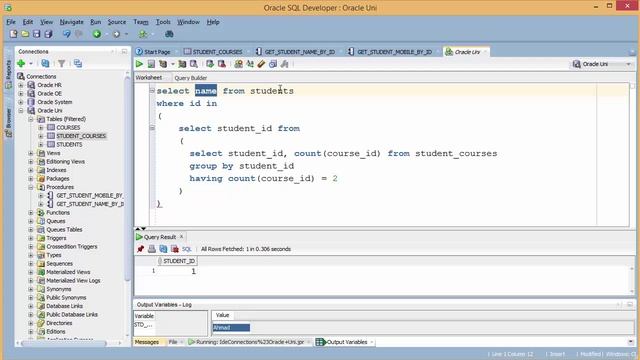Click the Schema Browser icon in Connections panel
640x360 pixels.
pos(78,63)
